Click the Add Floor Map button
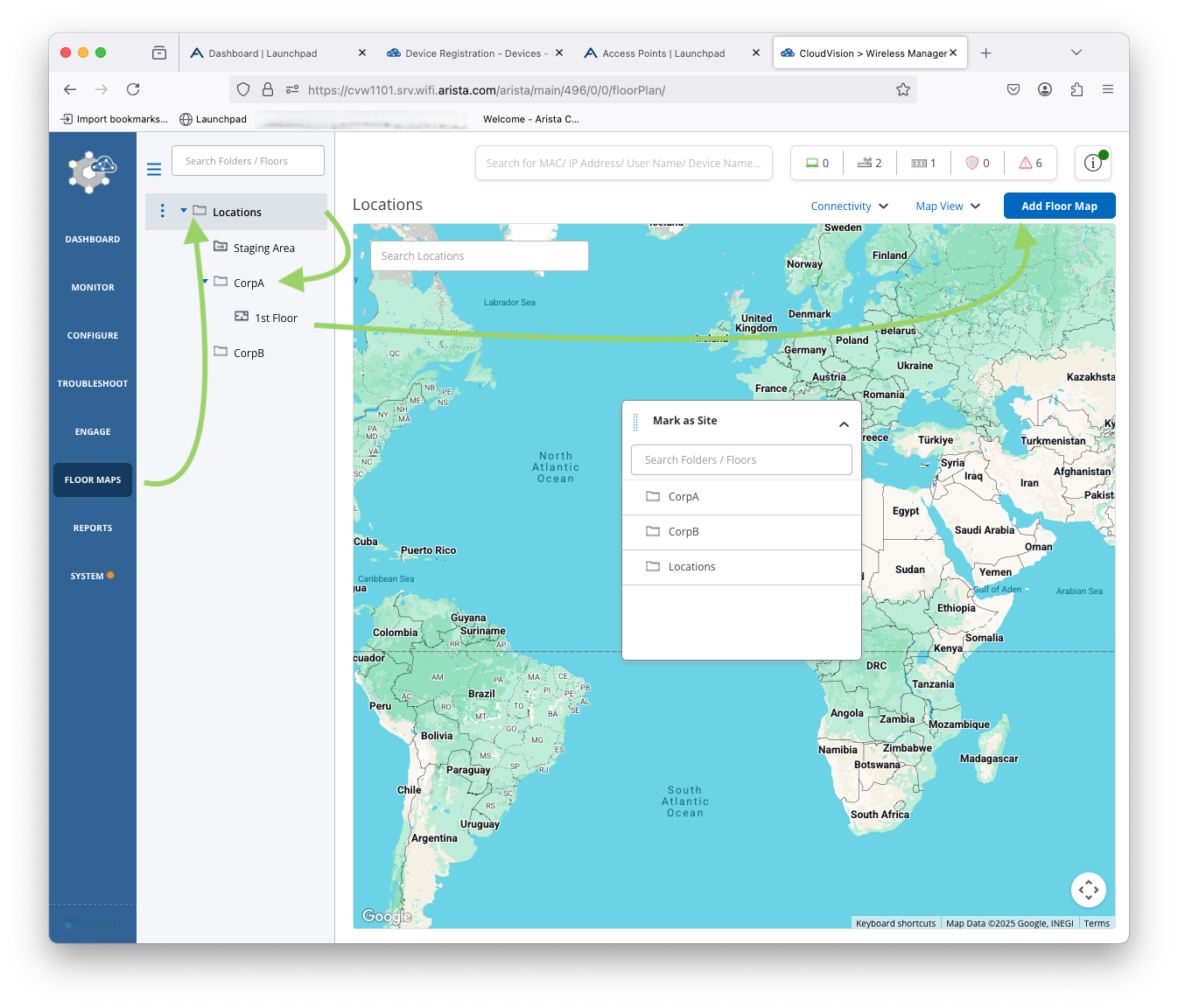 coord(1059,206)
